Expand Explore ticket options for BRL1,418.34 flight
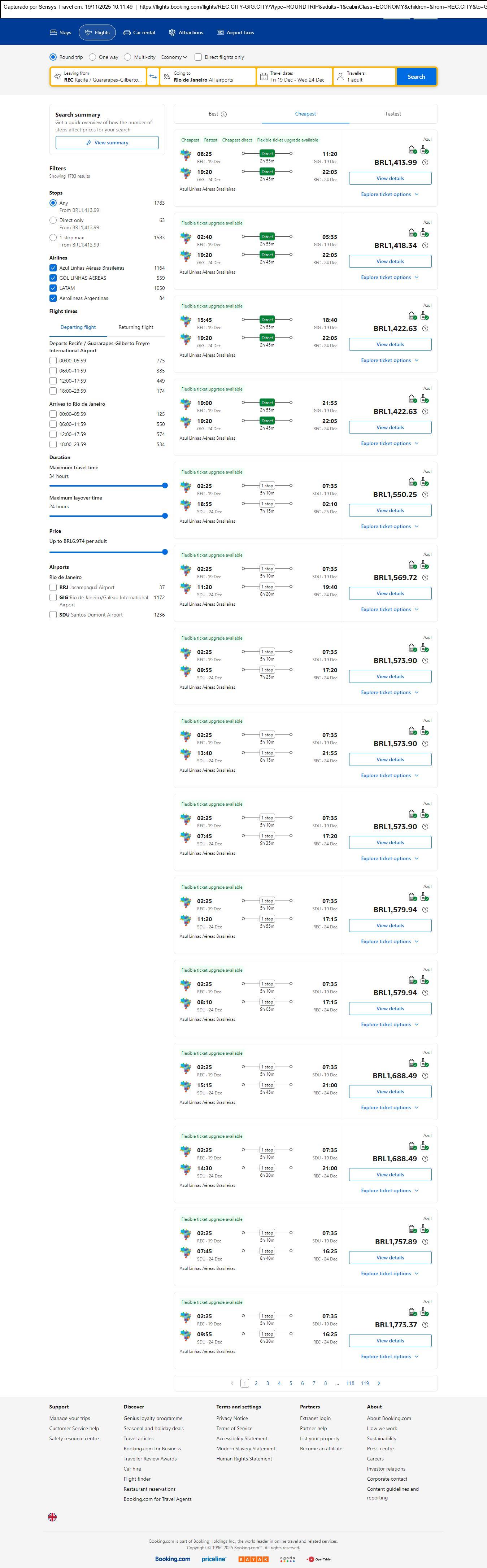 (390, 278)
